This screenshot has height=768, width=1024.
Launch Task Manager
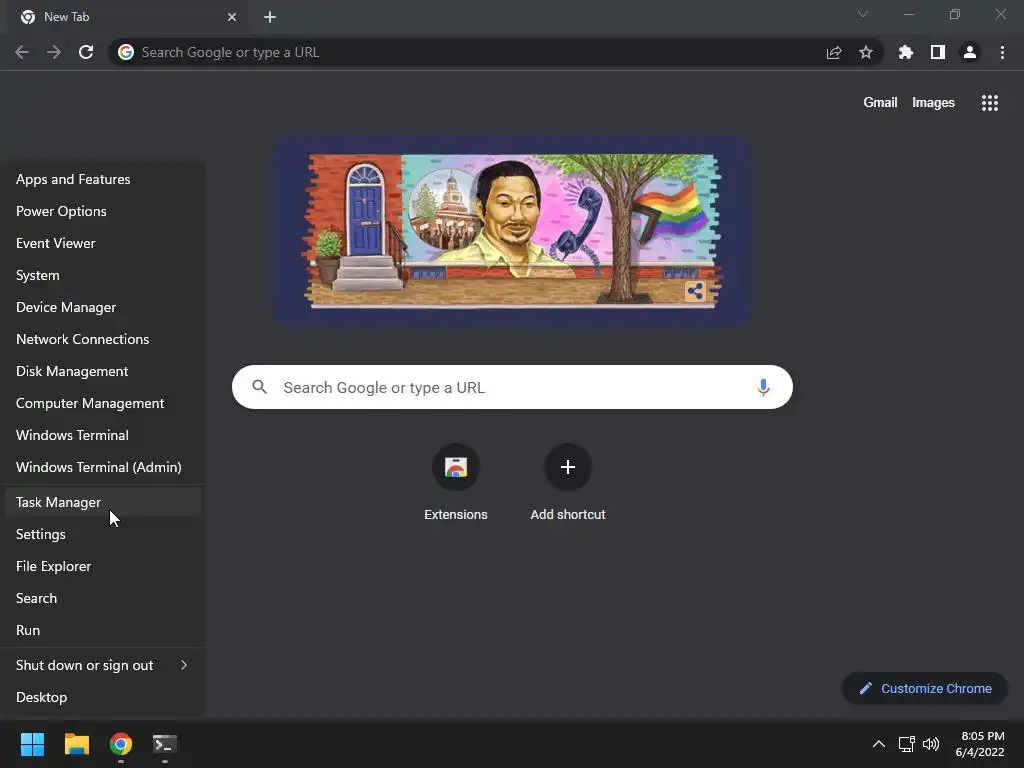[x=103, y=502]
